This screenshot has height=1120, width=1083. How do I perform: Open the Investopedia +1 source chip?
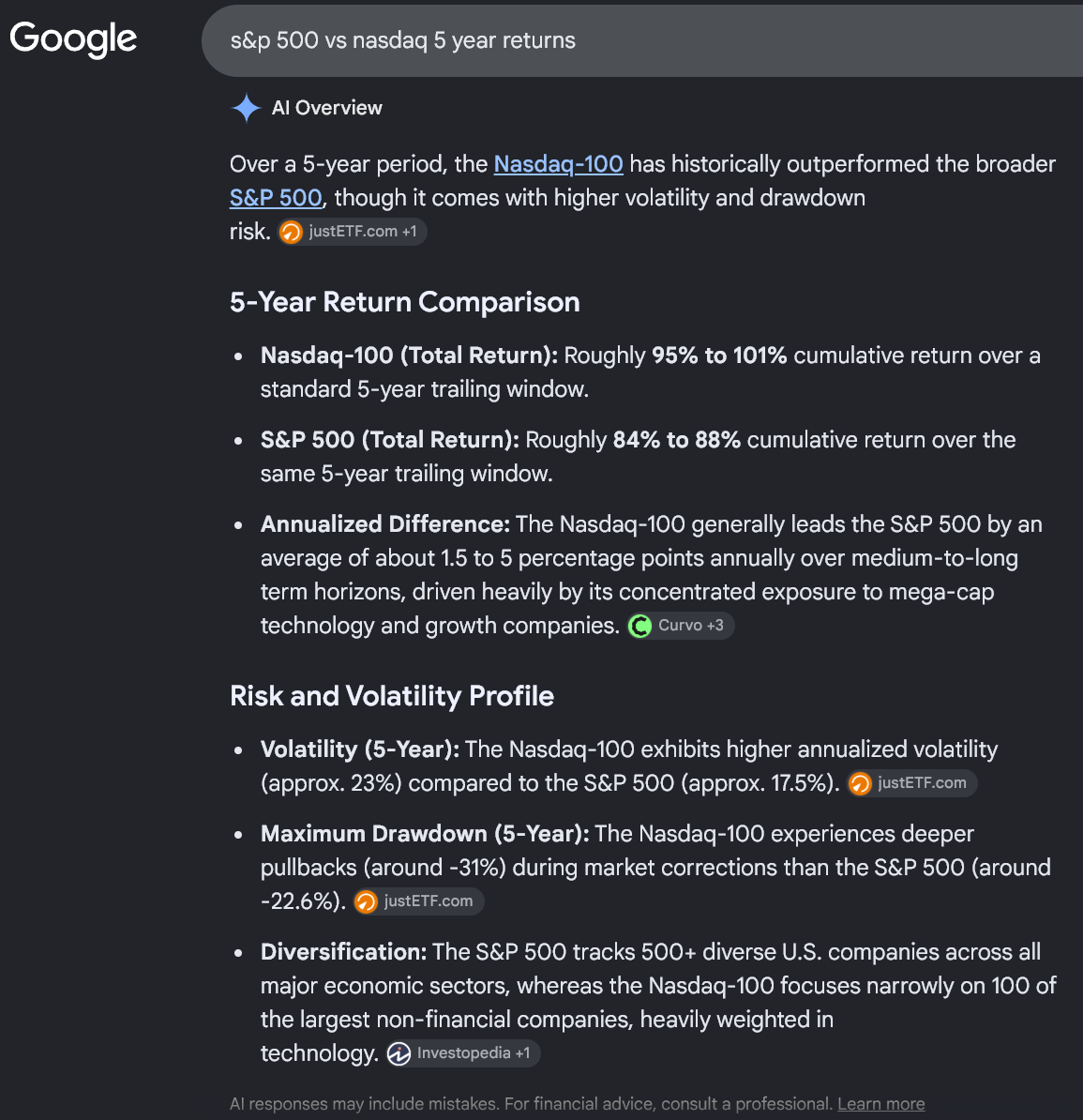coord(462,1053)
